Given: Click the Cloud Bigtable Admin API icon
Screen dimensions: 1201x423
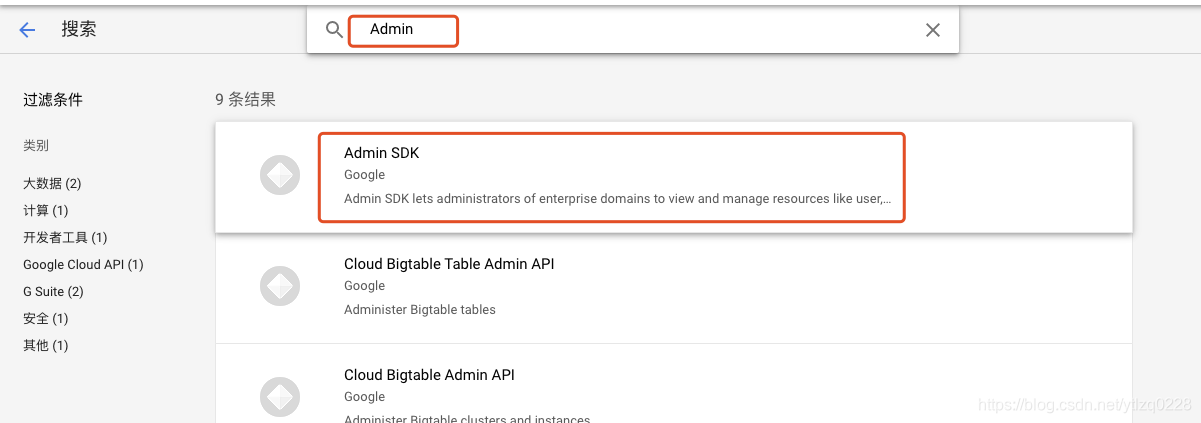Looking at the screenshot, I should point(280,397).
